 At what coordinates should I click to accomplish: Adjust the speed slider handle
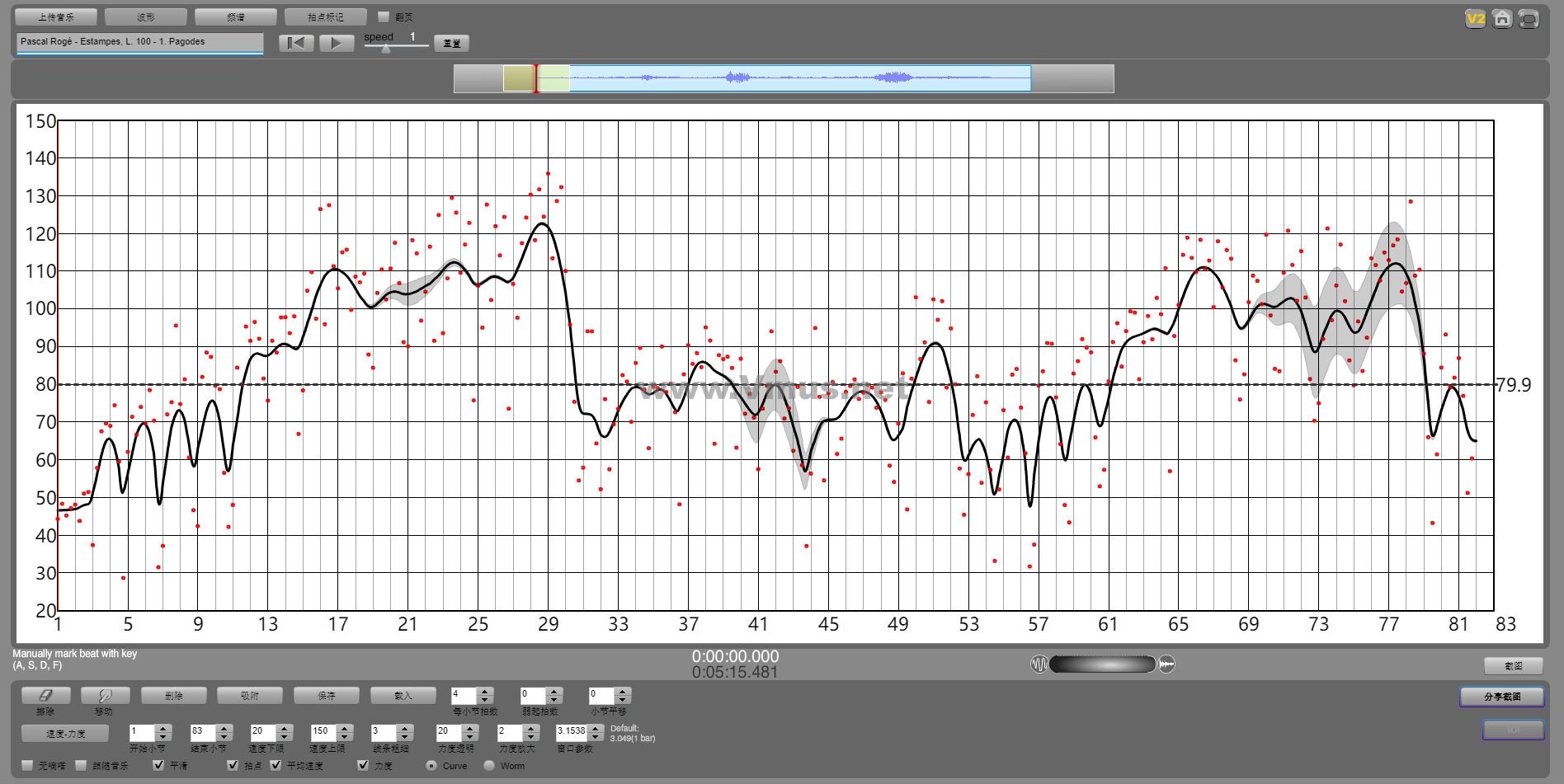386,49
